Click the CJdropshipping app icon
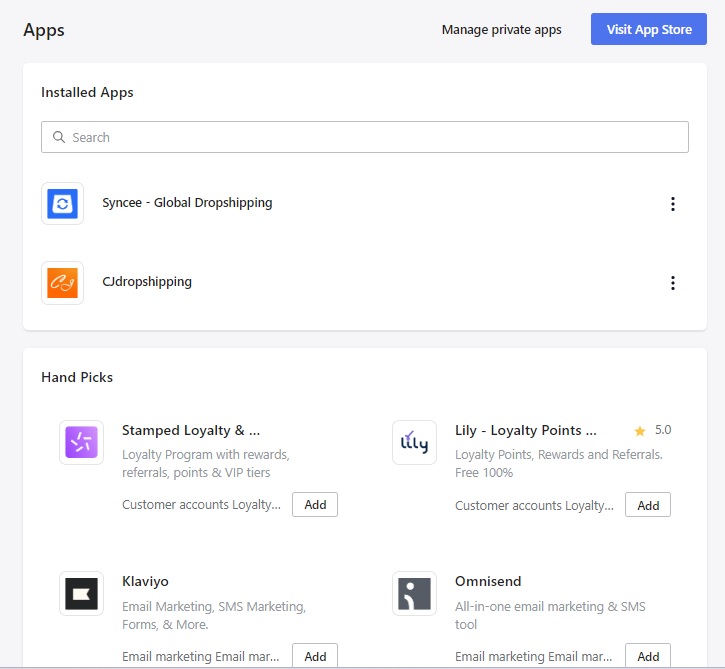 click(62, 283)
